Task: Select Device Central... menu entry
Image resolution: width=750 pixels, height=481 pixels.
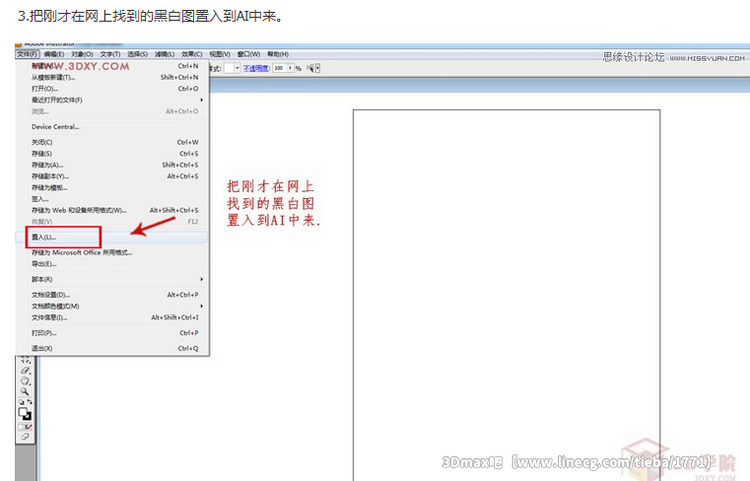Action: [x=112, y=127]
